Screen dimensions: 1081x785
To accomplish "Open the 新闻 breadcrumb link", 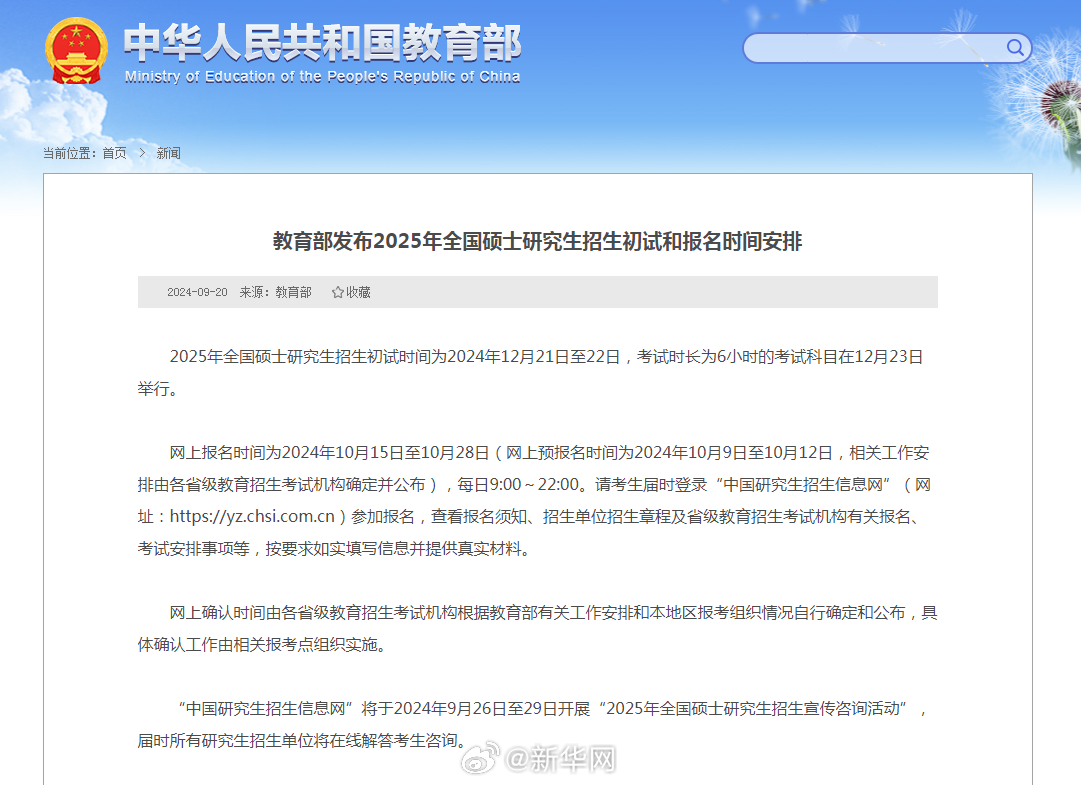I will [x=168, y=153].
